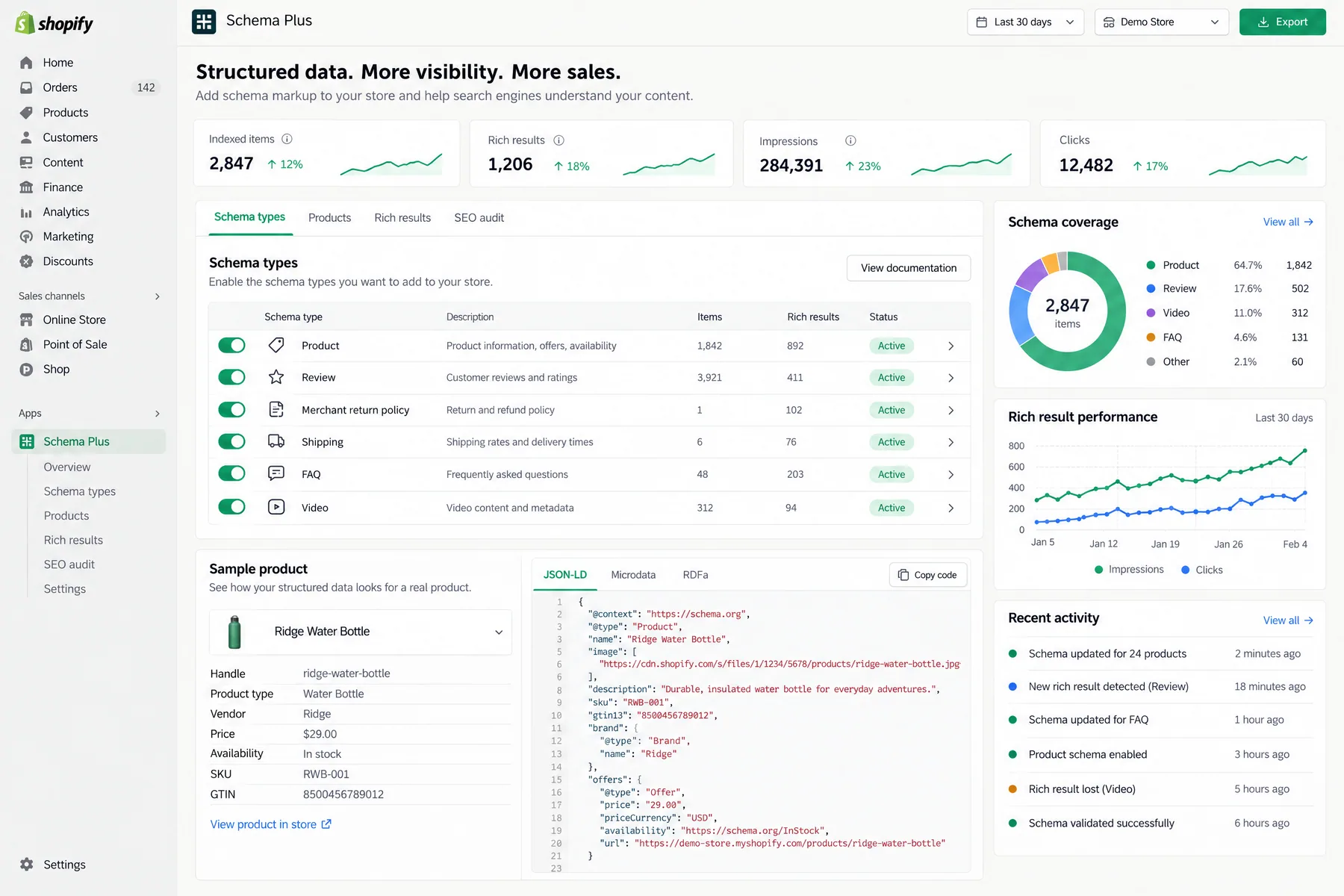Turn off the Review schema toggle
Image resolution: width=1344 pixels, height=896 pixels.
231,377
